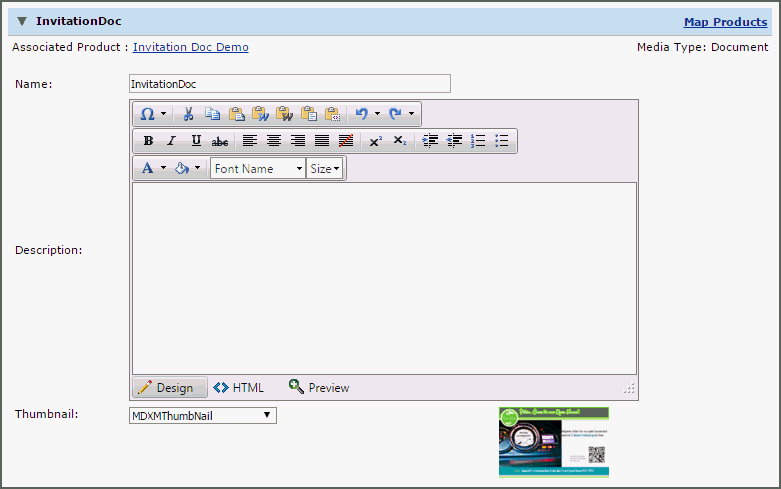Insert a bulleted list
Screen dimensions: 781x489
click(x=502, y=141)
